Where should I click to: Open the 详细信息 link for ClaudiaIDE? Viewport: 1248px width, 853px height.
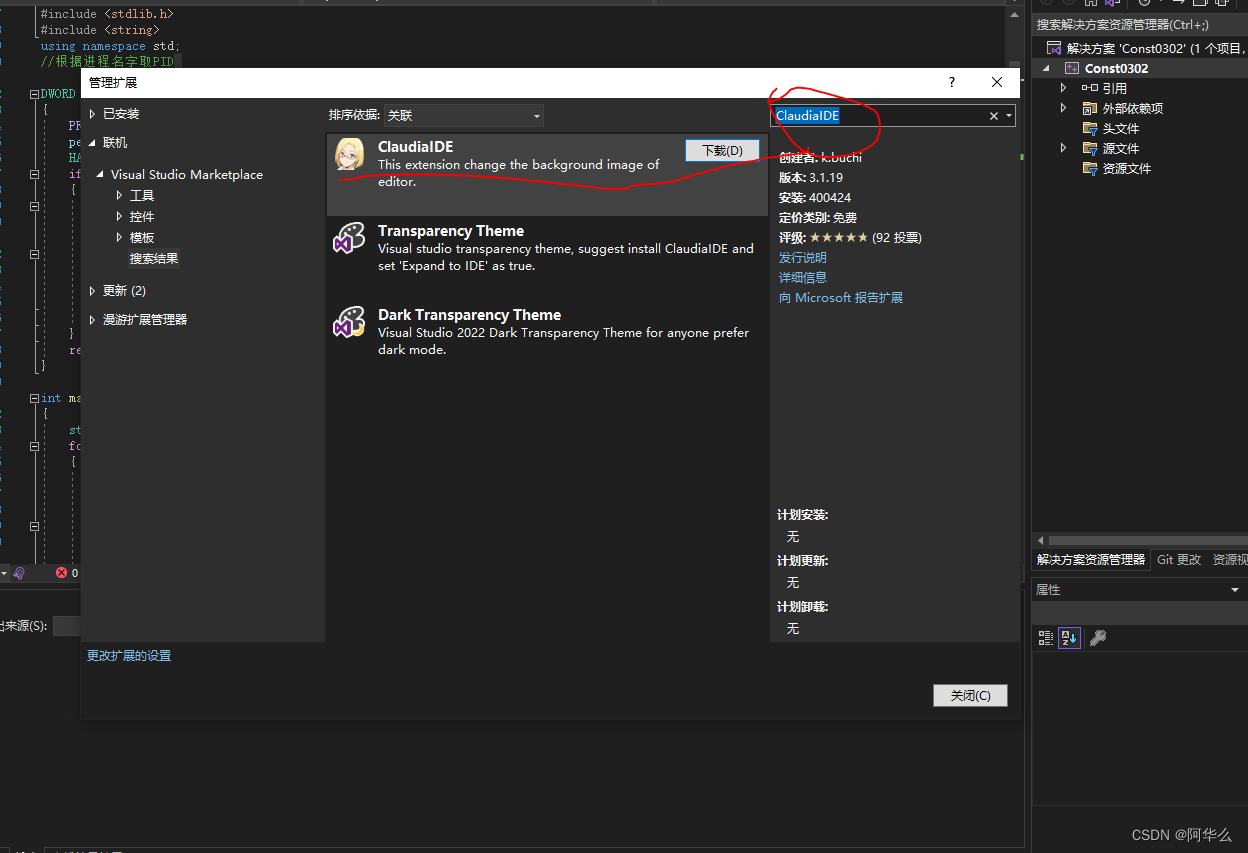point(803,277)
